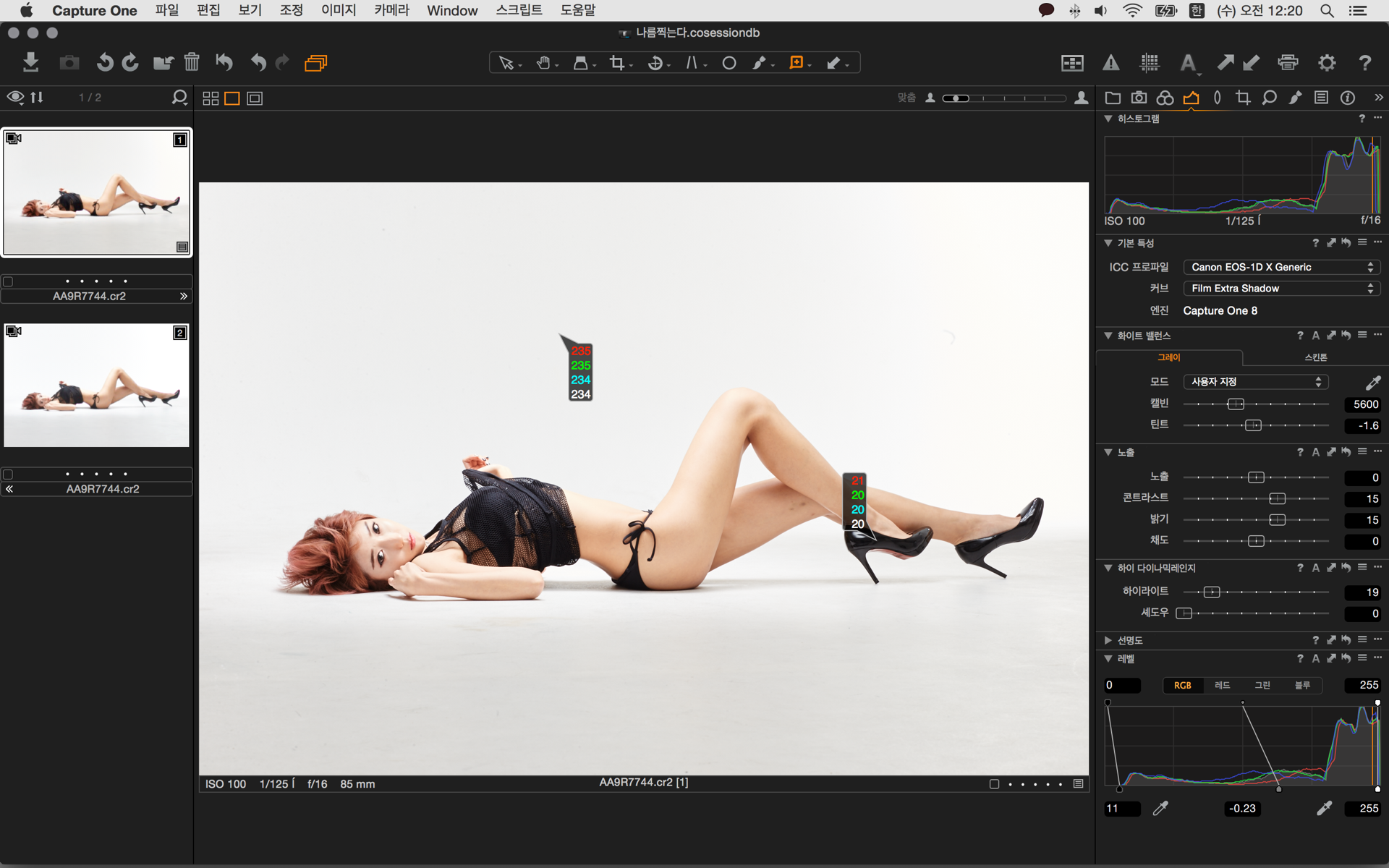
Task: Open the 이미지 menu
Action: [x=338, y=10]
